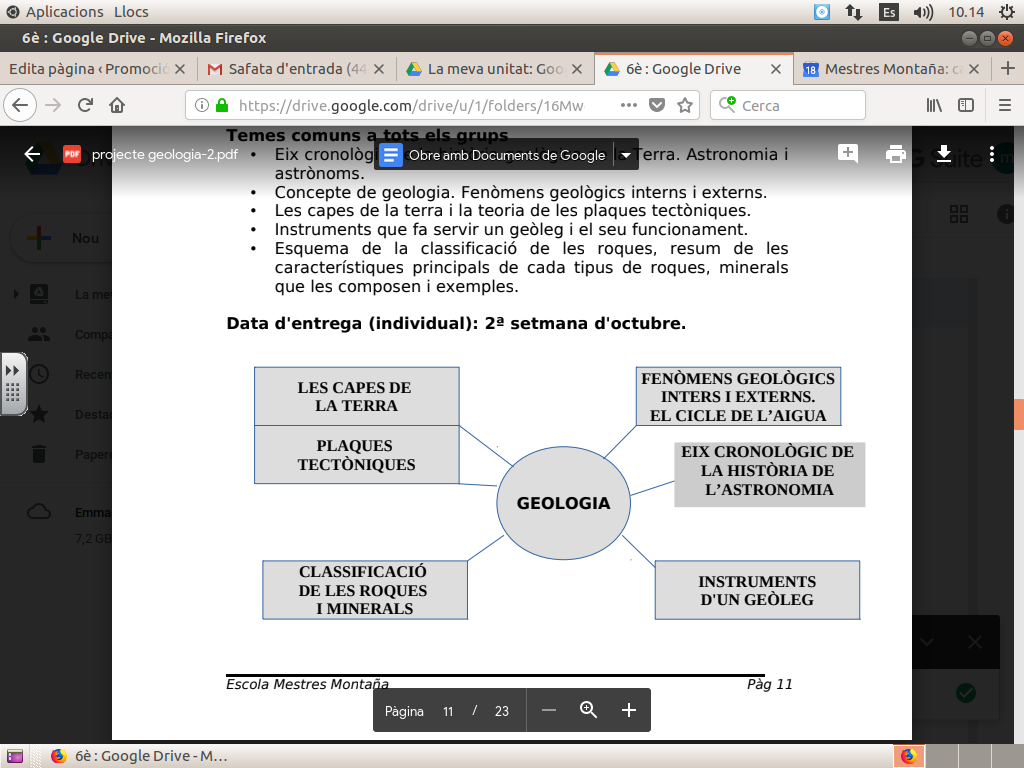The image size is (1024, 768).
Task: Click the Firefox tray icon in taskbar
Action: tap(908, 756)
